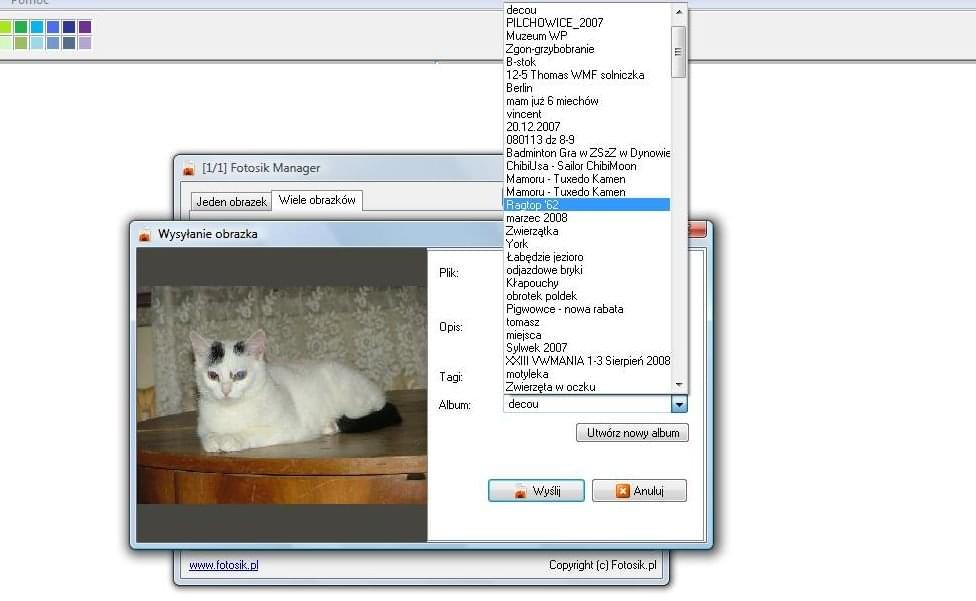Viewport: 976px width, 601px height.
Task: Select the 'Kłapouchy' album
Action: point(586,283)
